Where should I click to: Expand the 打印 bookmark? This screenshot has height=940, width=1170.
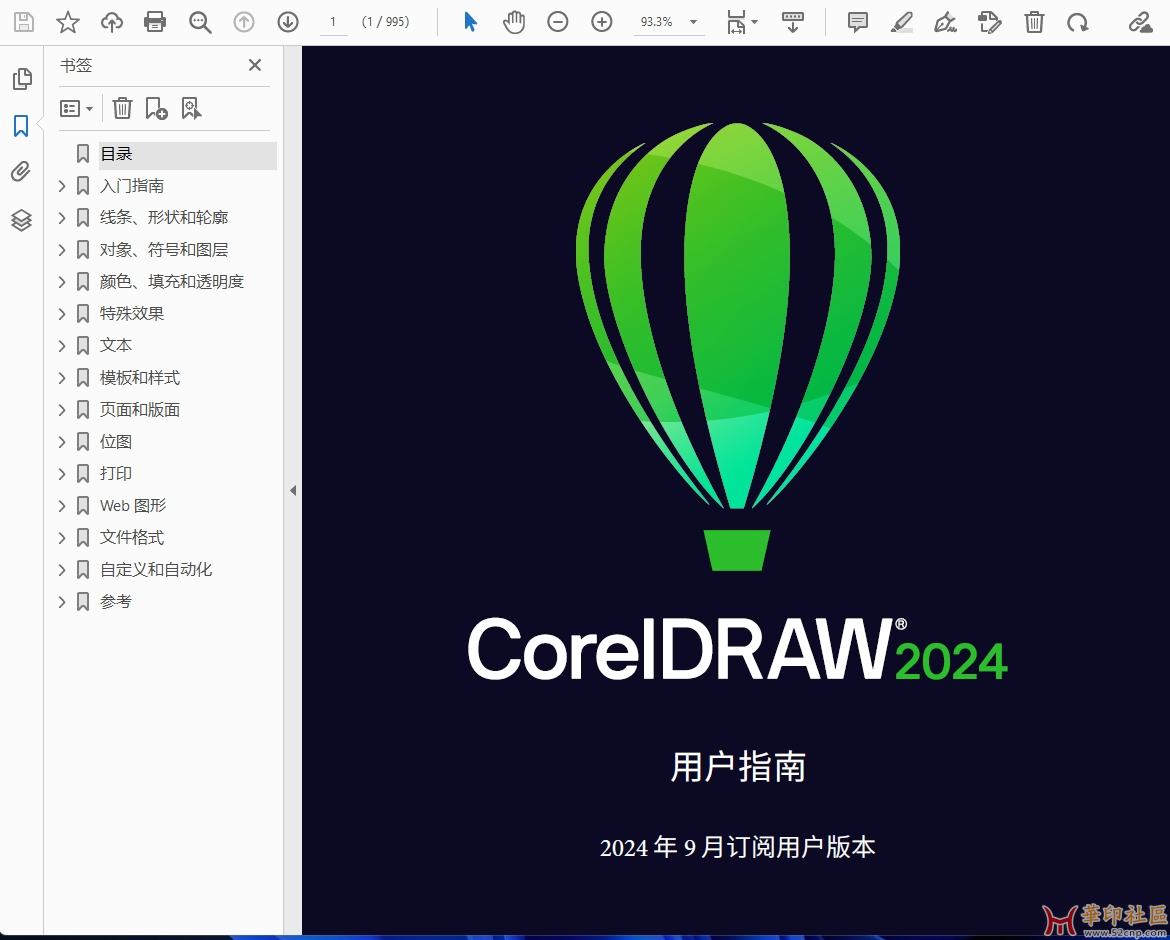coord(63,474)
